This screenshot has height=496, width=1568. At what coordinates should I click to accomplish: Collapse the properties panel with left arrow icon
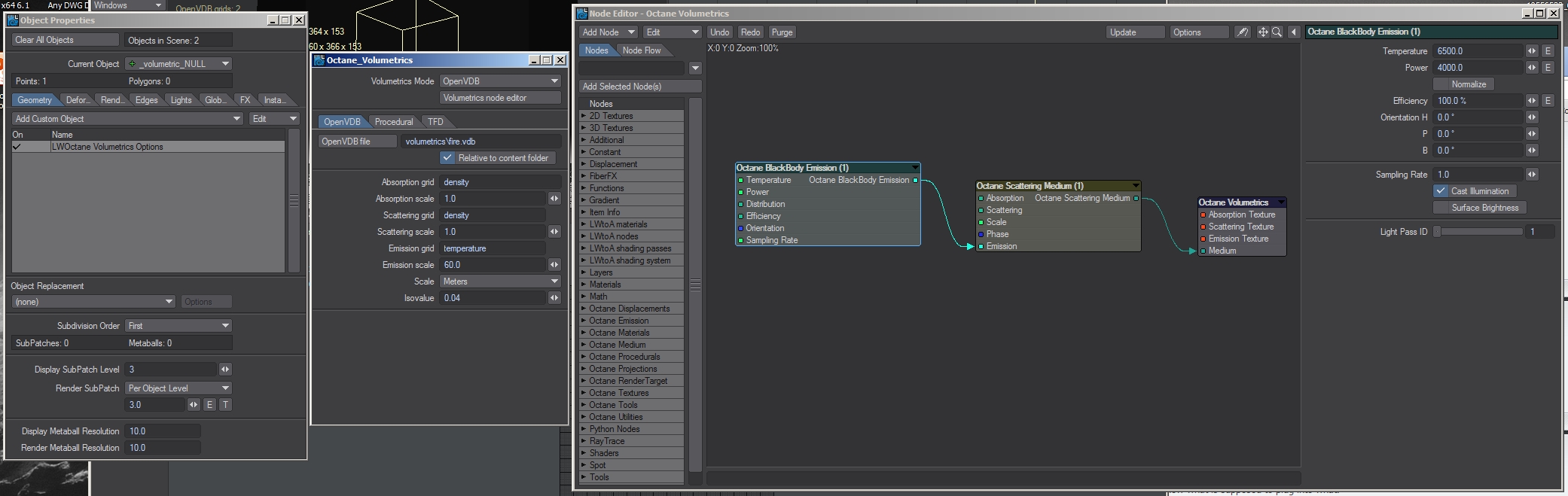(x=1294, y=32)
